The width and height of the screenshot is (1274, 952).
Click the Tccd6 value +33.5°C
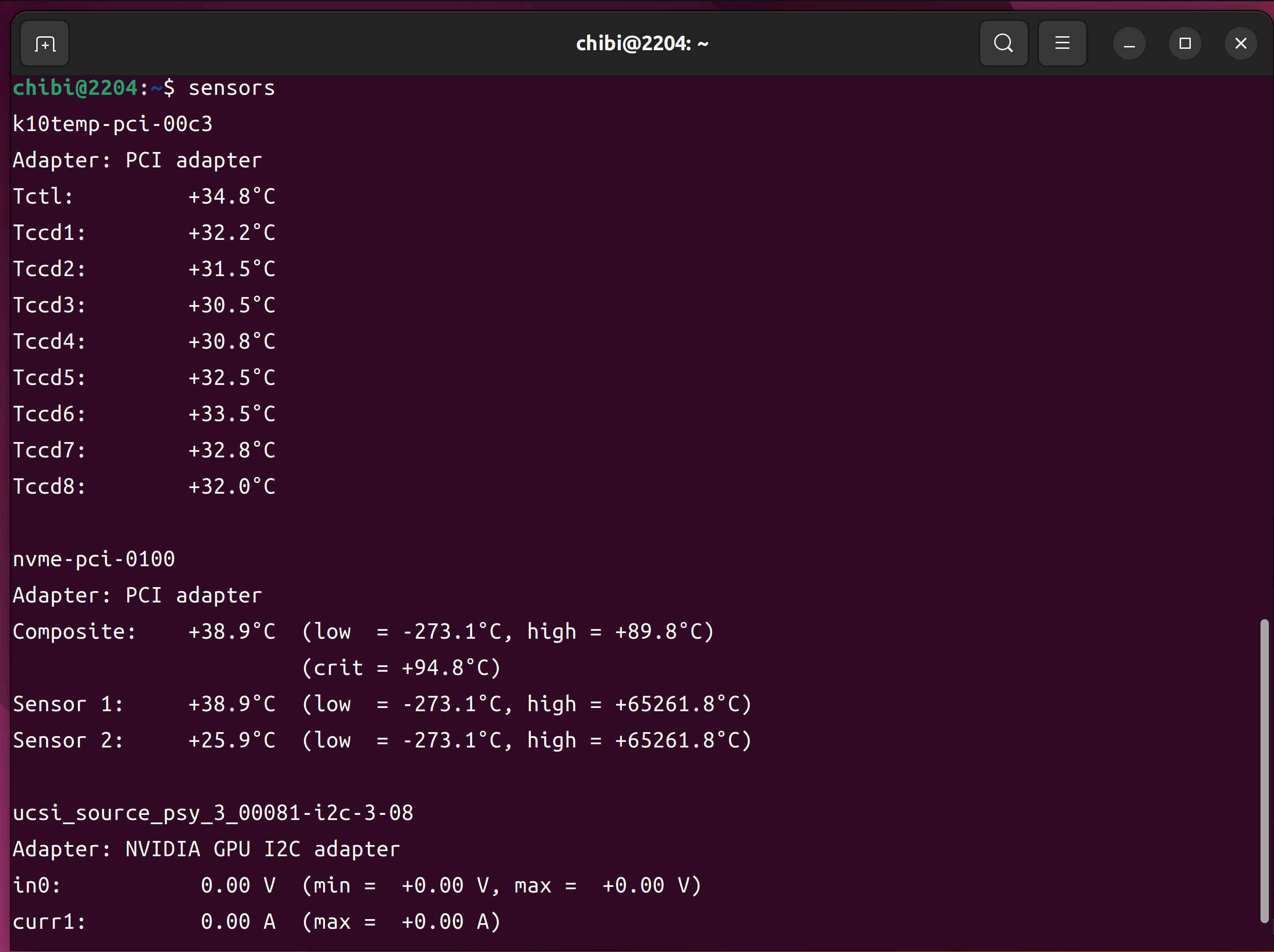point(231,414)
